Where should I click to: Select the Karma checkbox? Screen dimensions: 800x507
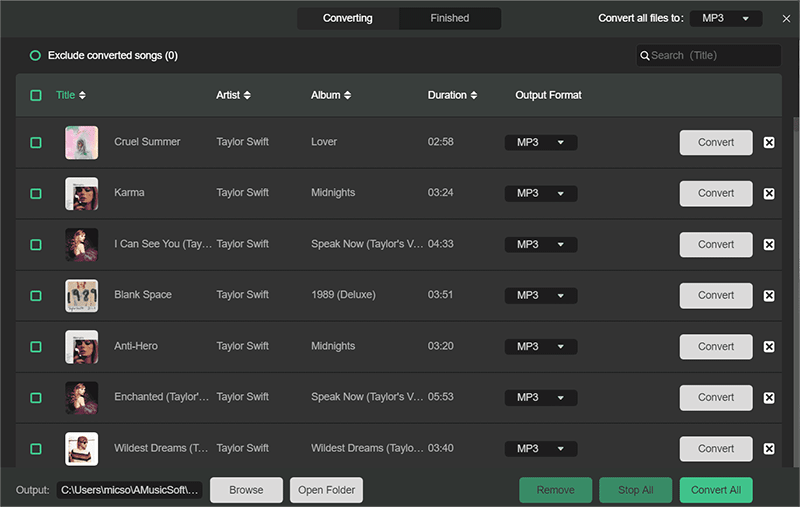point(36,193)
